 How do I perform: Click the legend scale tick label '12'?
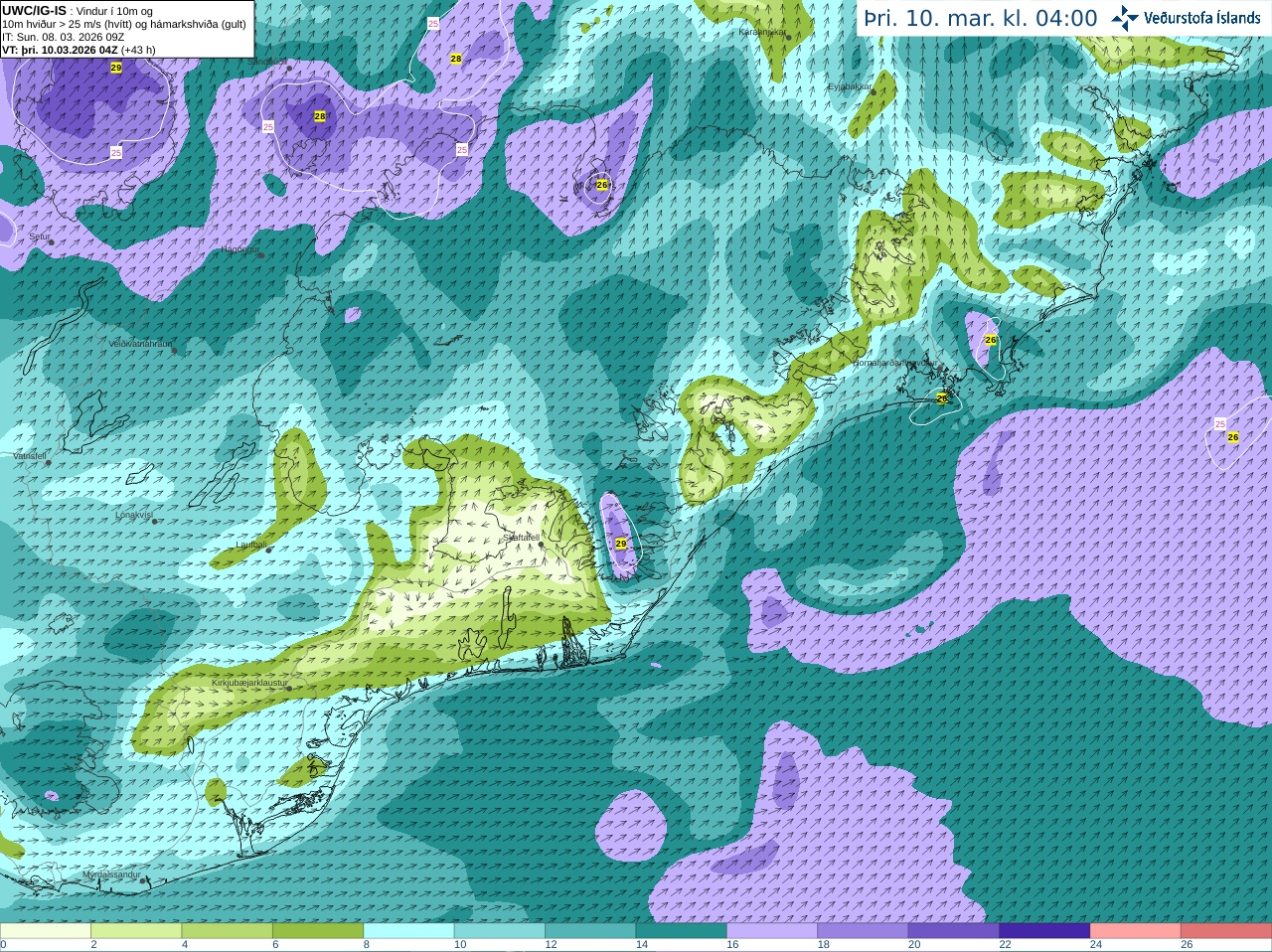click(551, 945)
